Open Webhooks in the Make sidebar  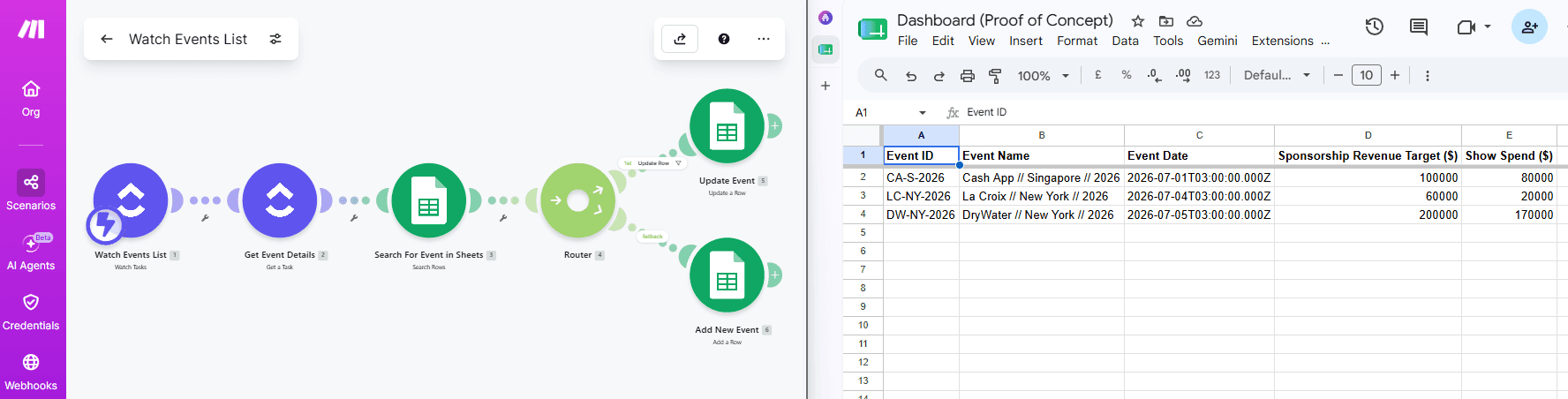[31, 373]
